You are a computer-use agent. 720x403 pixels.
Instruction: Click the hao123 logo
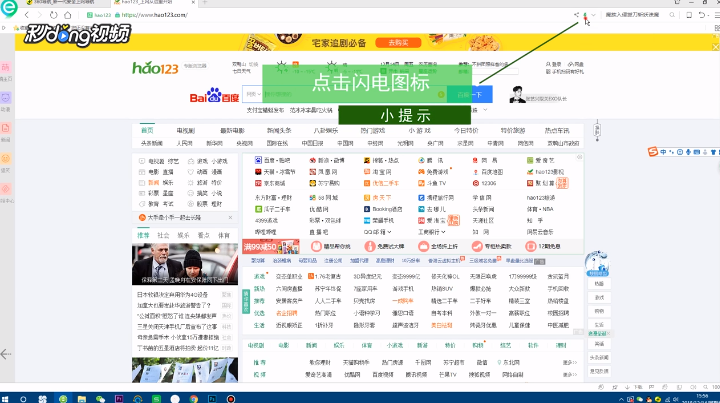pyautogui.click(x=155, y=68)
